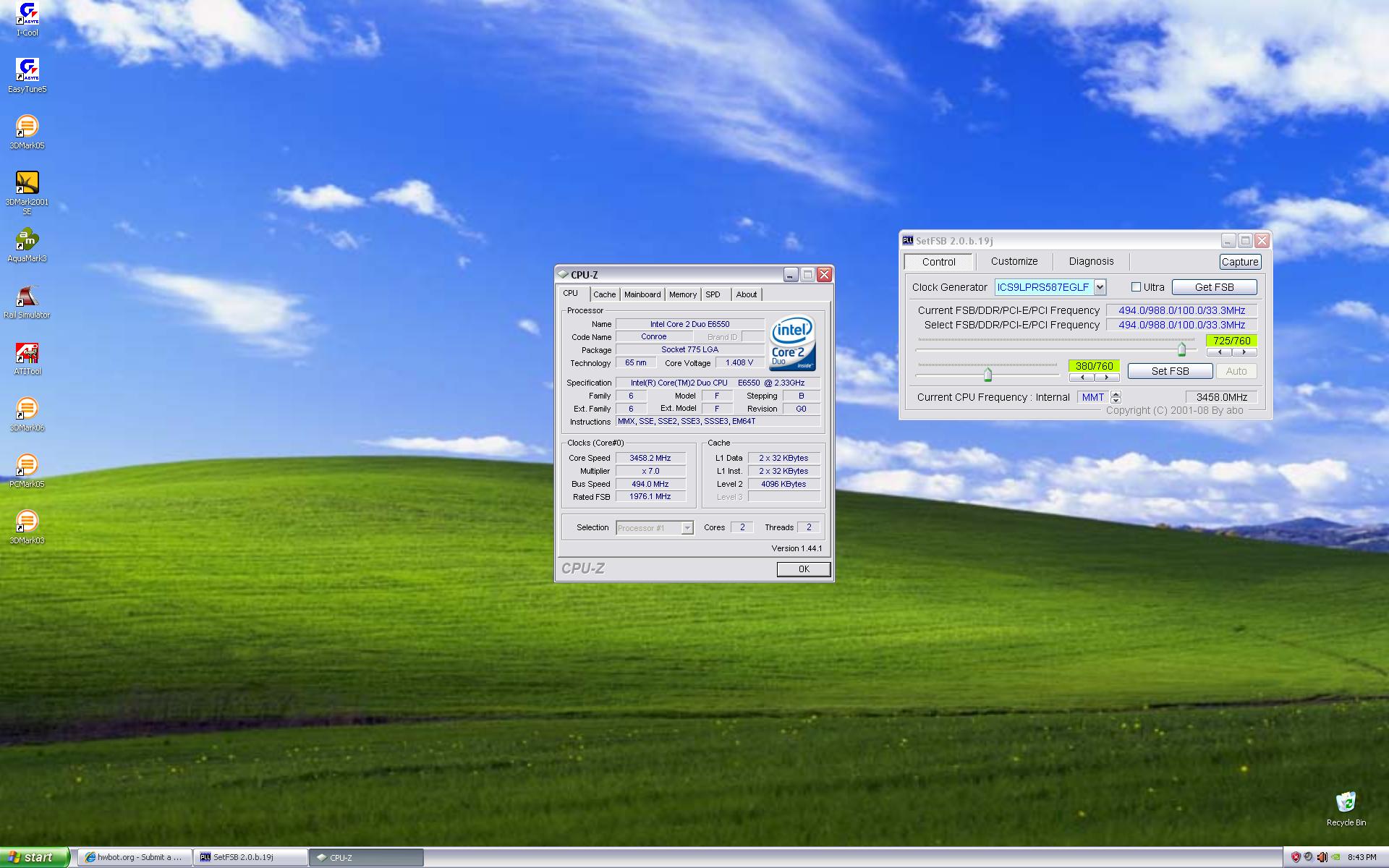1389x868 pixels.
Task: Switch to the SetFSB taskbar item
Action: [250, 857]
